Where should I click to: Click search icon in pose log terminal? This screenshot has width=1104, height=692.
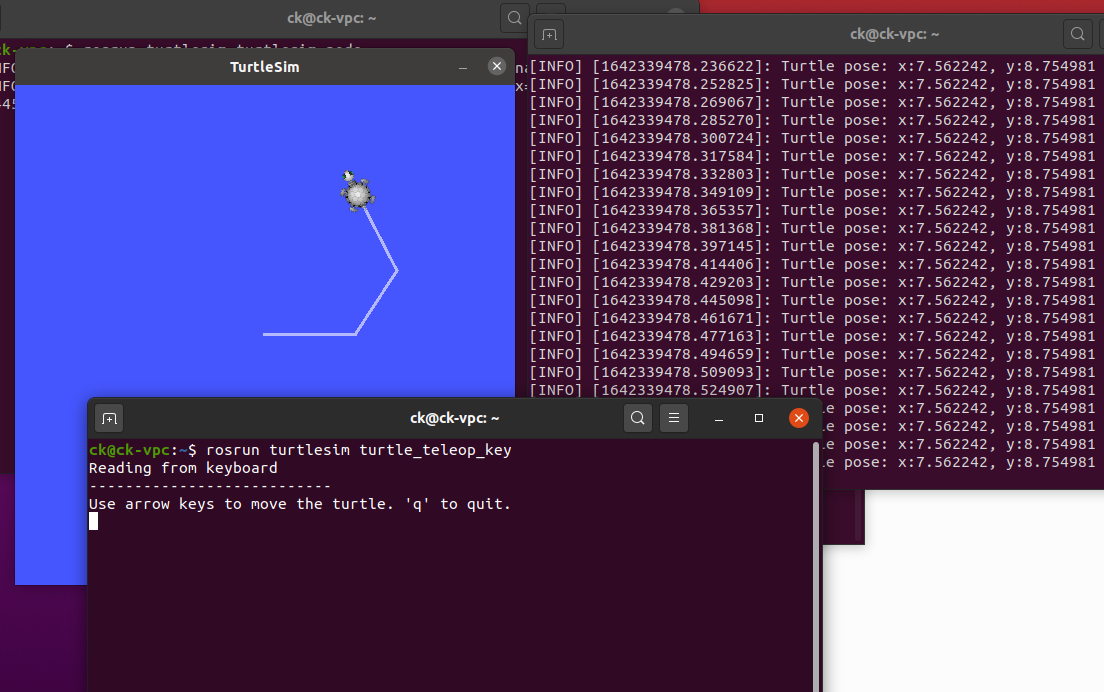[1077, 34]
